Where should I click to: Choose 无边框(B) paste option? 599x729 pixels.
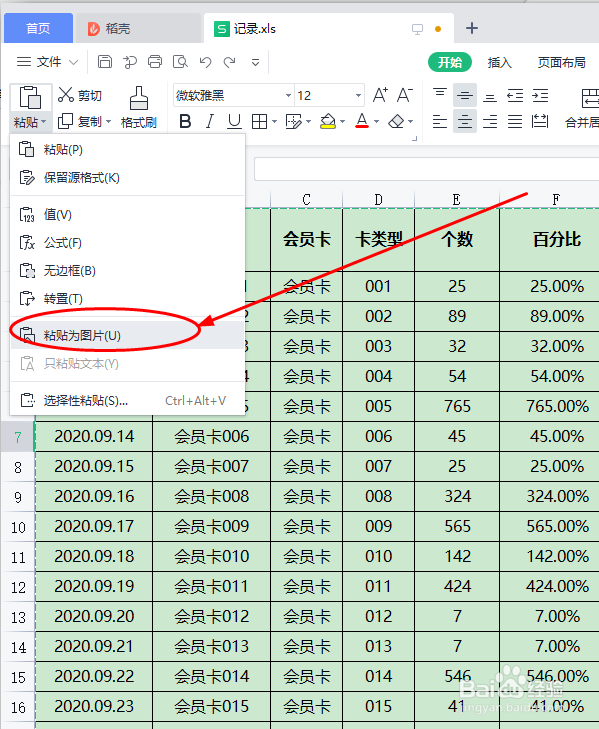tap(127, 271)
